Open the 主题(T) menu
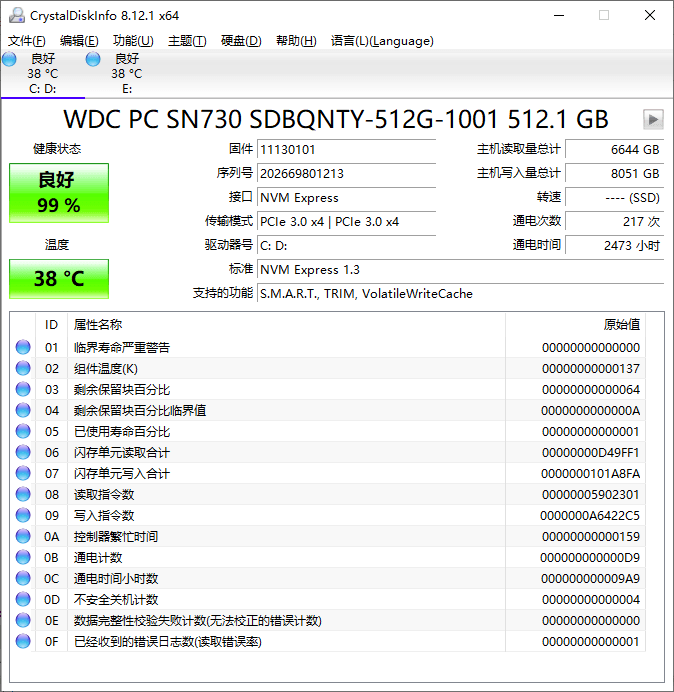The height and width of the screenshot is (692, 674). 187,41
